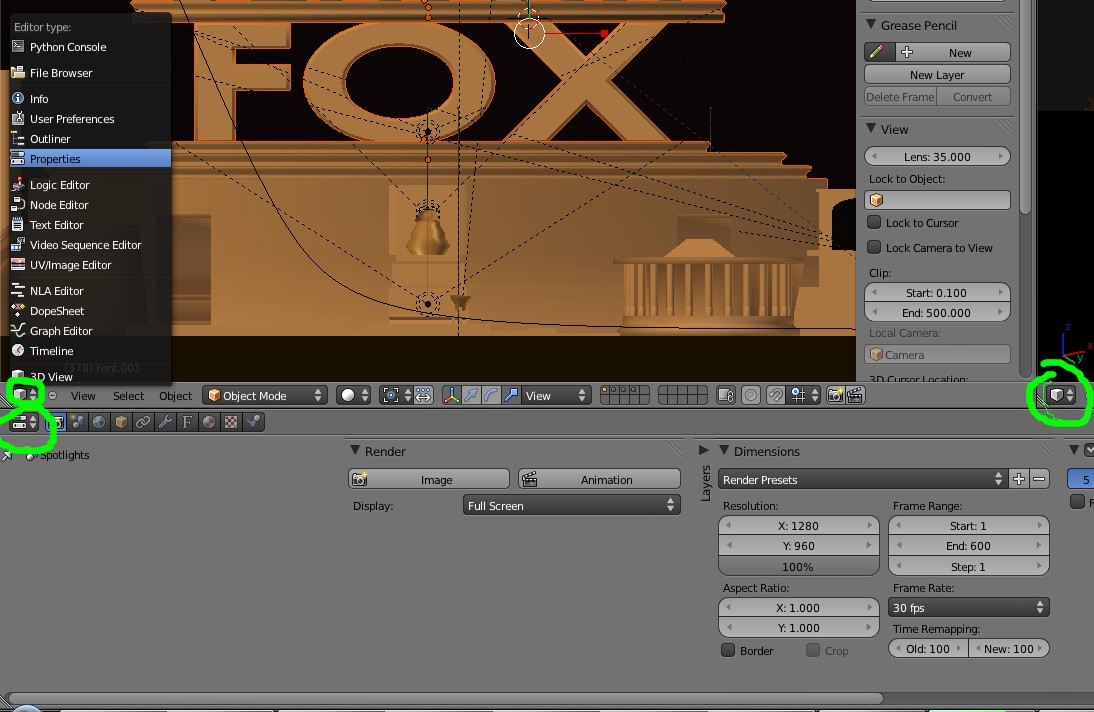
Task: Click the Object properties cube icon
Action: pos(121,423)
